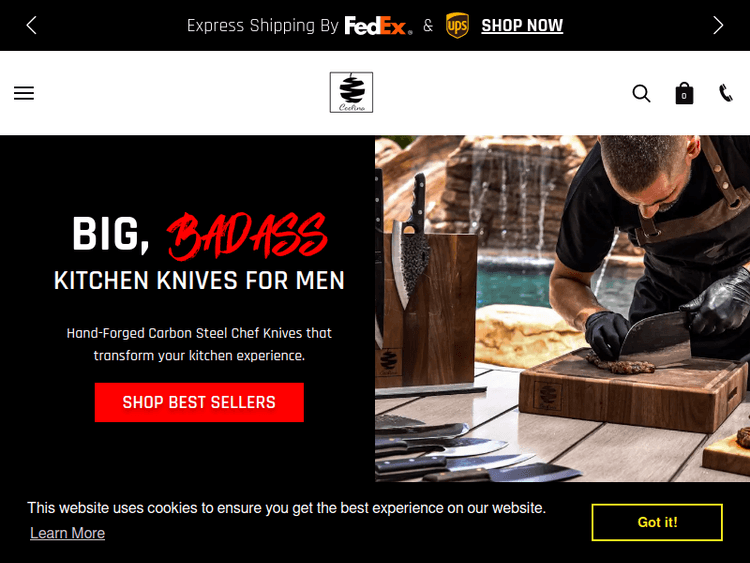The height and width of the screenshot is (563, 750).
Task: Click the search magnifier icon
Action: pyautogui.click(x=641, y=93)
